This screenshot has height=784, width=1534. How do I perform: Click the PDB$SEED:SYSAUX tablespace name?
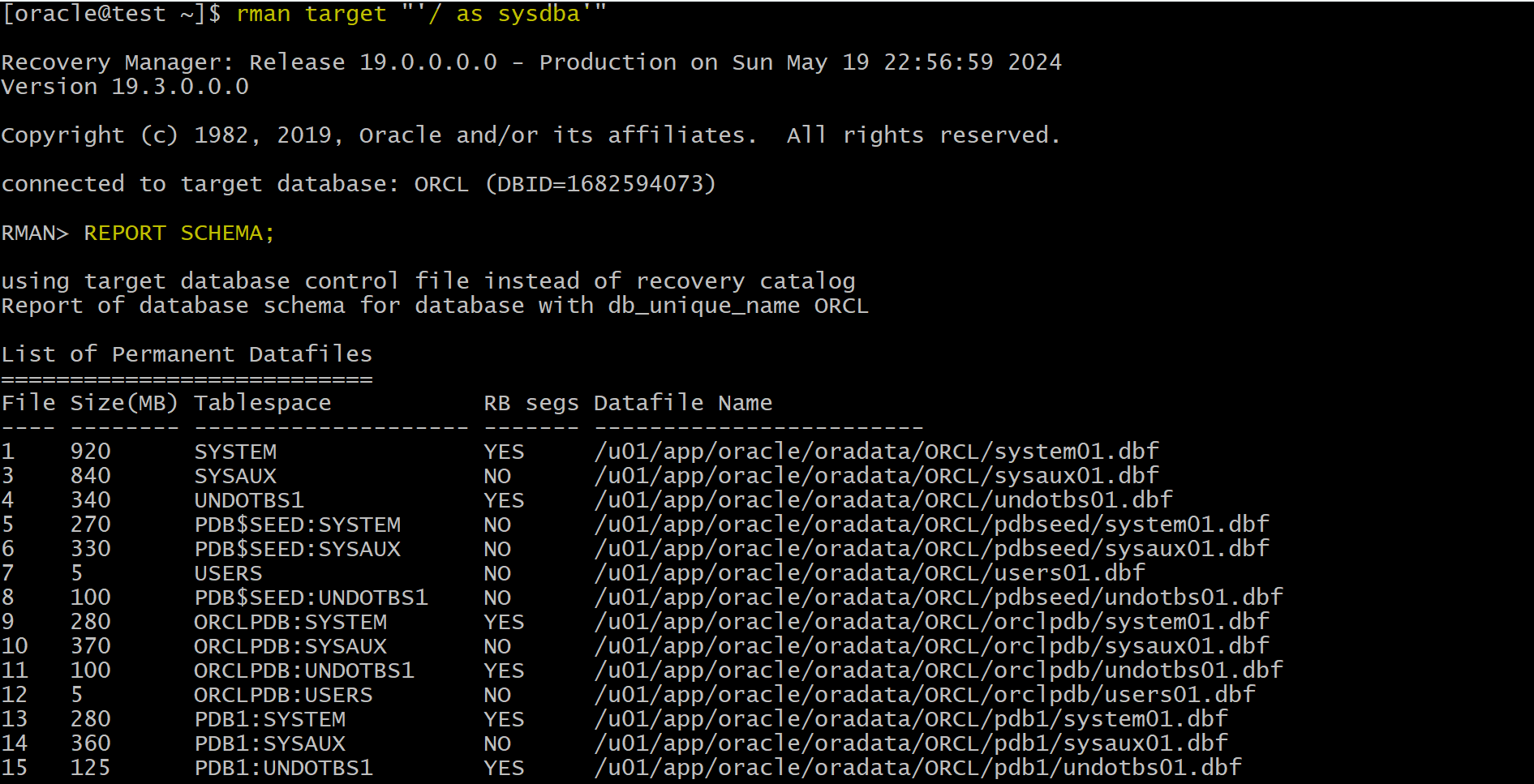298,549
